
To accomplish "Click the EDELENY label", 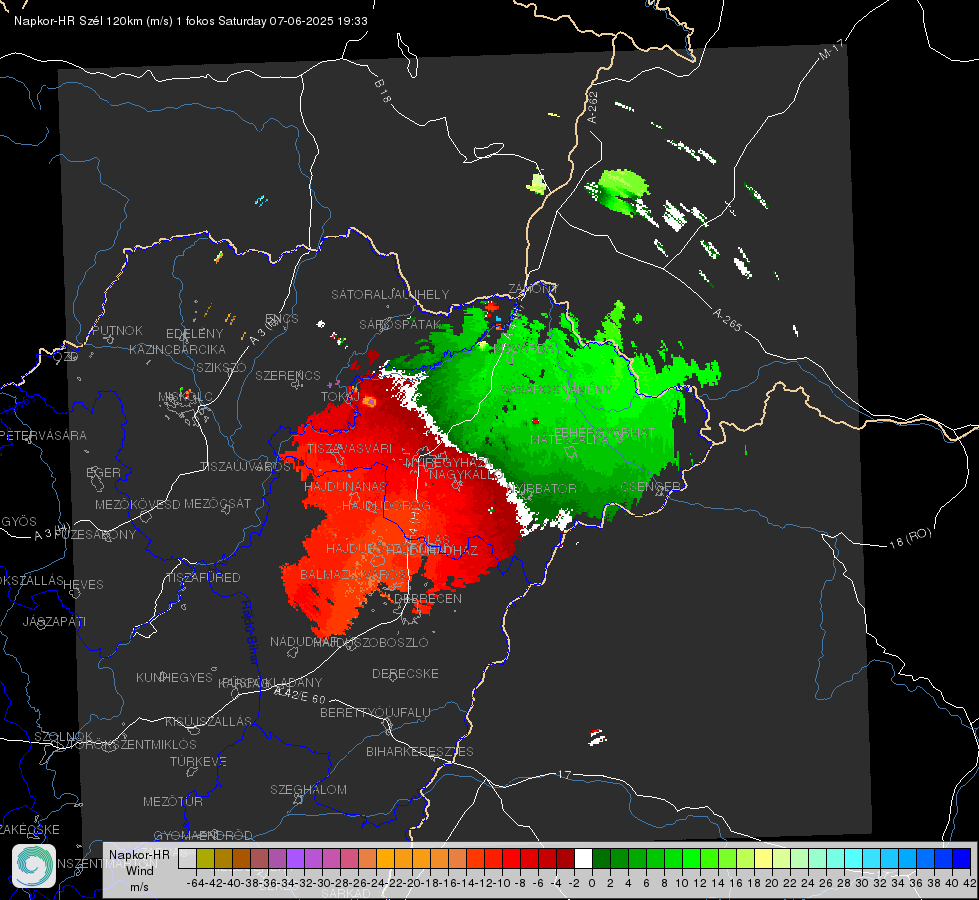I will (194, 334).
